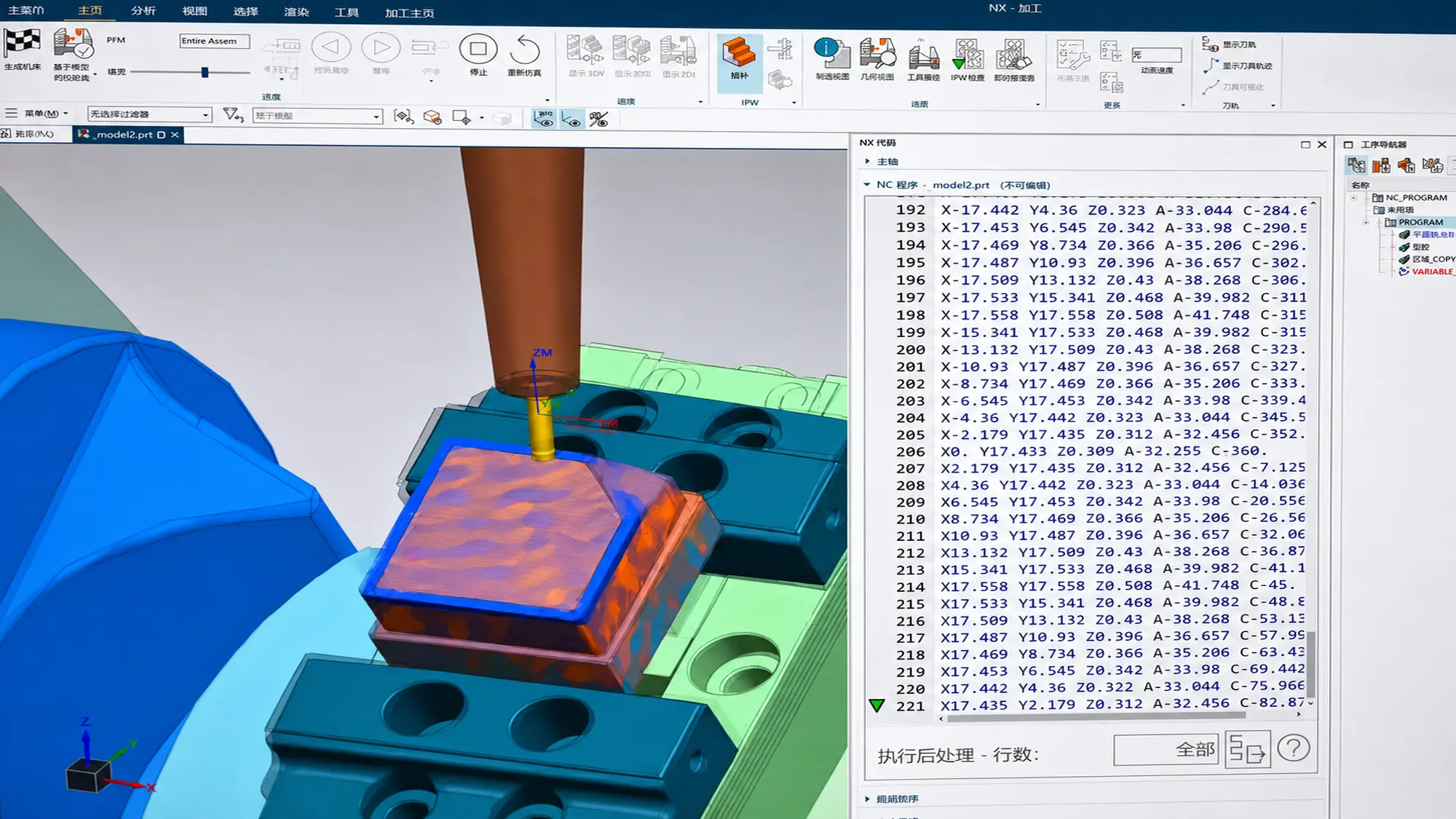This screenshot has height=819, width=1456.
Task: Open the 视图 ribbon tab
Action: 194,11
